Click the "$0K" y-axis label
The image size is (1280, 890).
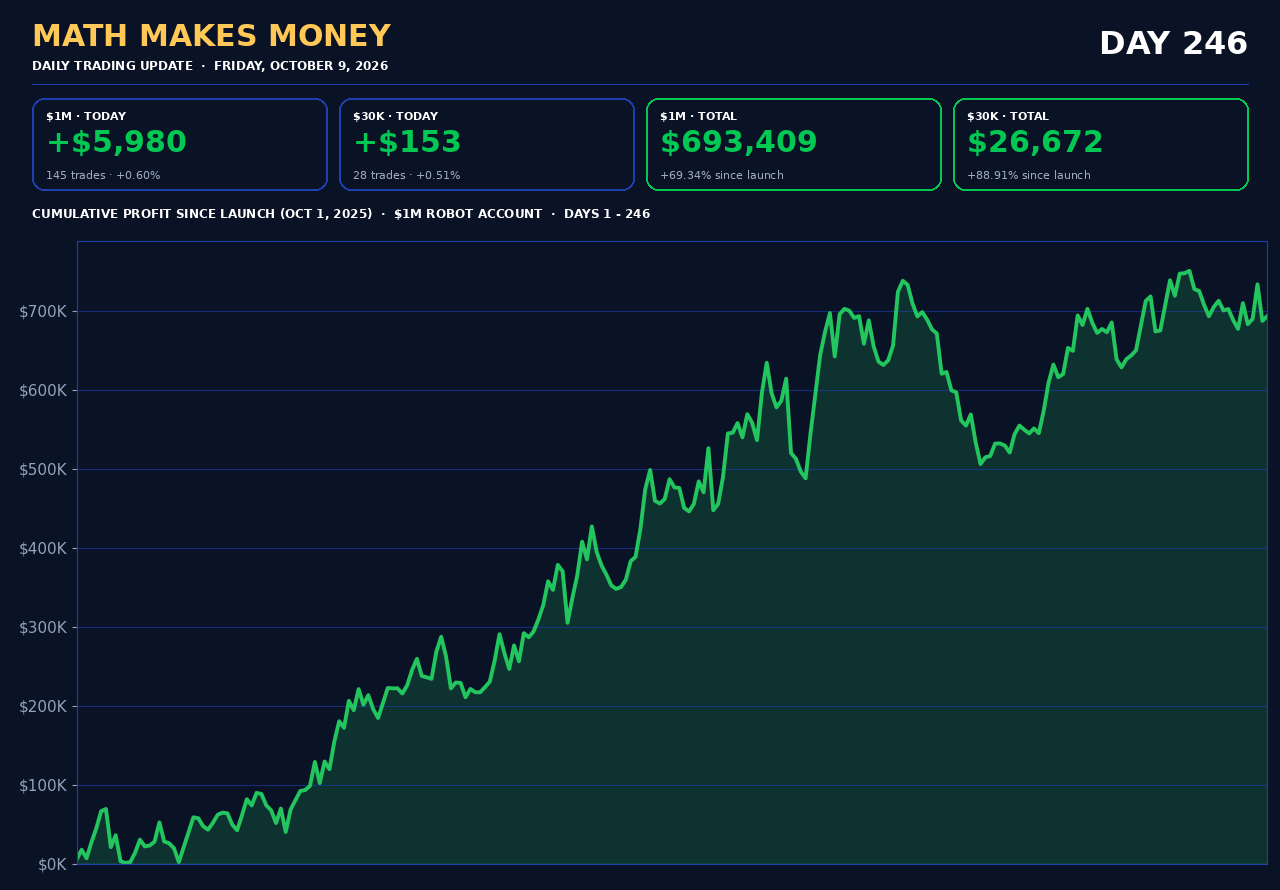[52, 865]
